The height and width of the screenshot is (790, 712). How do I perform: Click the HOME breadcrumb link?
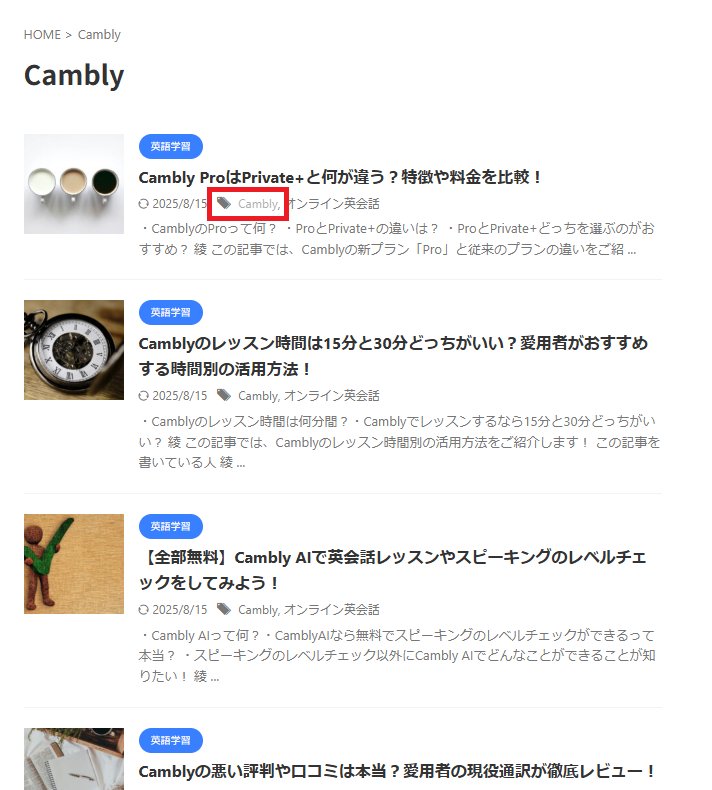click(x=42, y=35)
